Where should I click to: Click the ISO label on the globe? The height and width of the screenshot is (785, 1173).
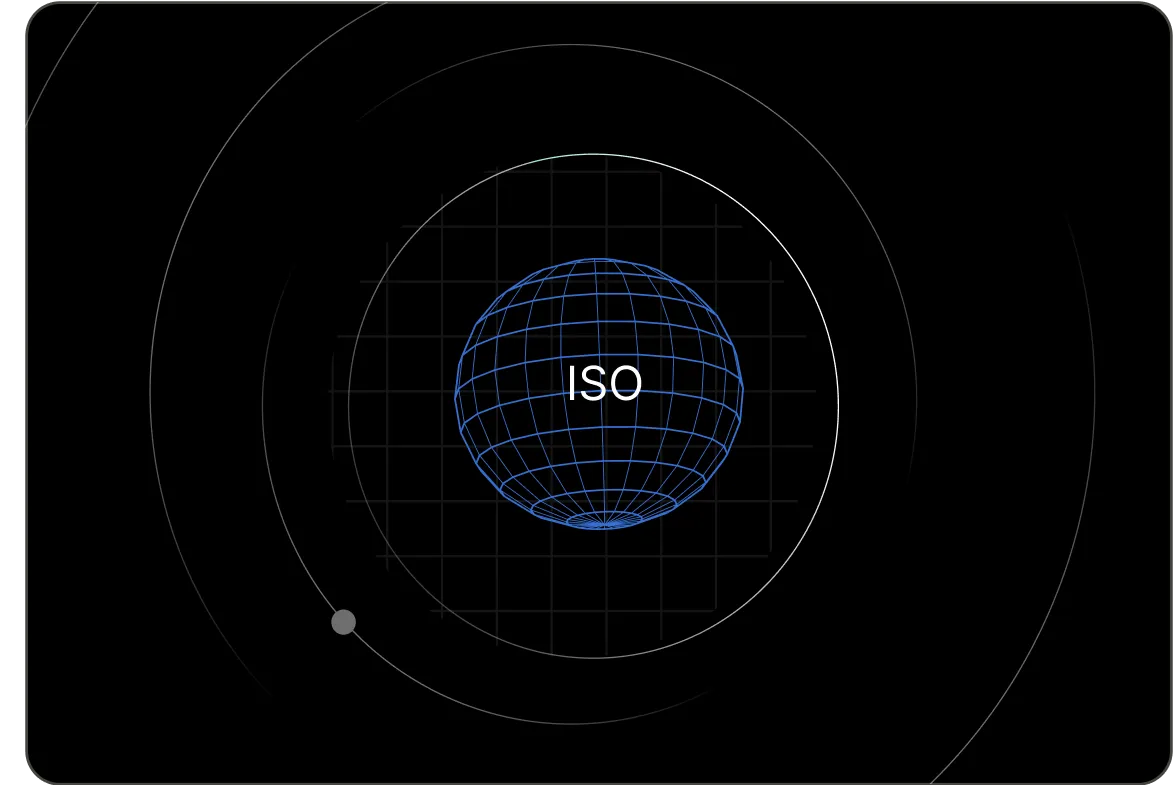click(604, 383)
